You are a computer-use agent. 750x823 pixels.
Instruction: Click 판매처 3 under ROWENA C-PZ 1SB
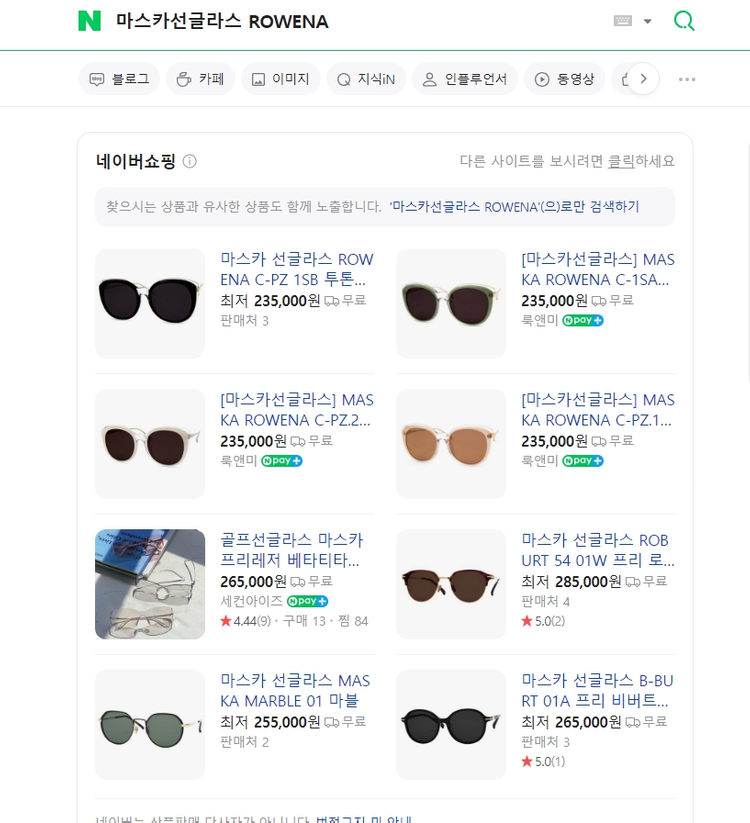pos(245,321)
